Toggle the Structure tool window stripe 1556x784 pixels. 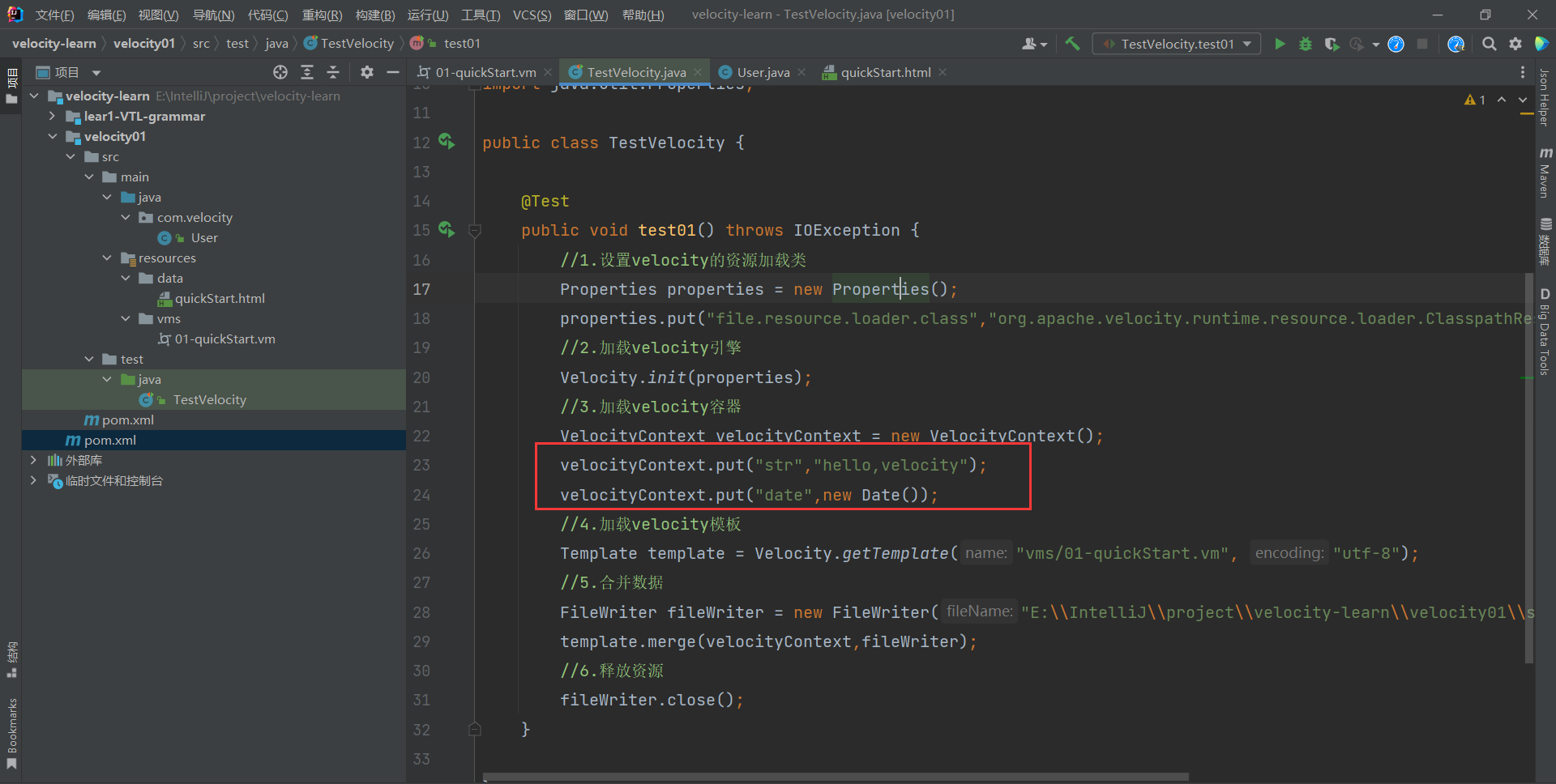11,660
